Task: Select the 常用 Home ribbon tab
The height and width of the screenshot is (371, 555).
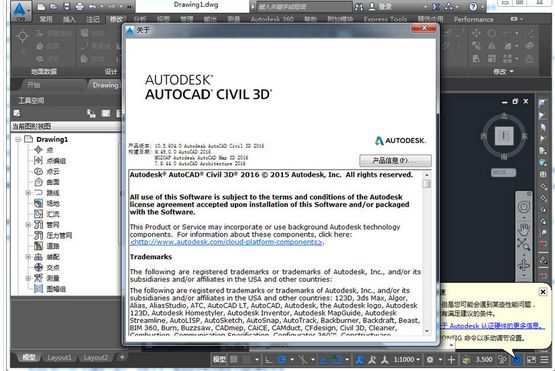Action: pyautogui.click(x=46, y=19)
